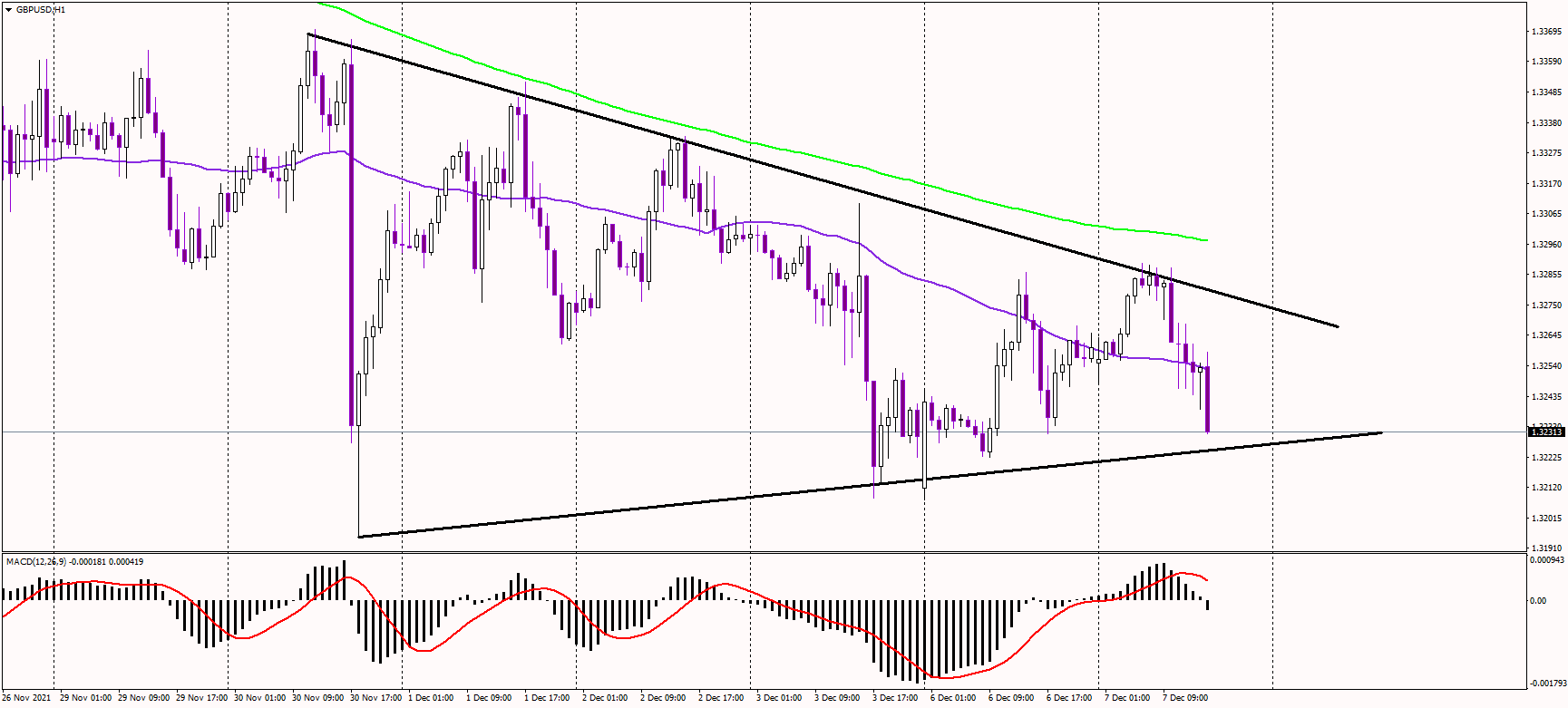Click price level 1.33695 on scale
Image resolution: width=1568 pixels, height=708 pixels.
tap(1546, 32)
